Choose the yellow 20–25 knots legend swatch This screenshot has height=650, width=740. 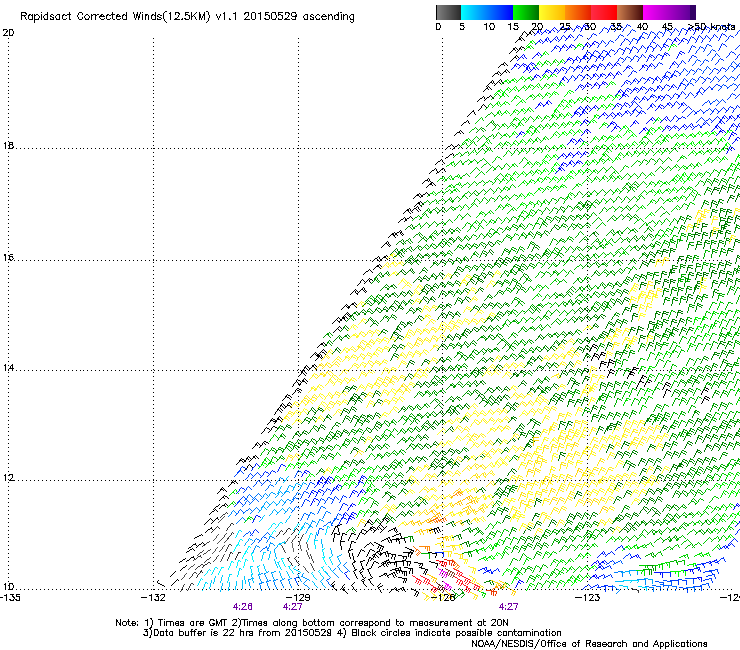pos(552,12)
